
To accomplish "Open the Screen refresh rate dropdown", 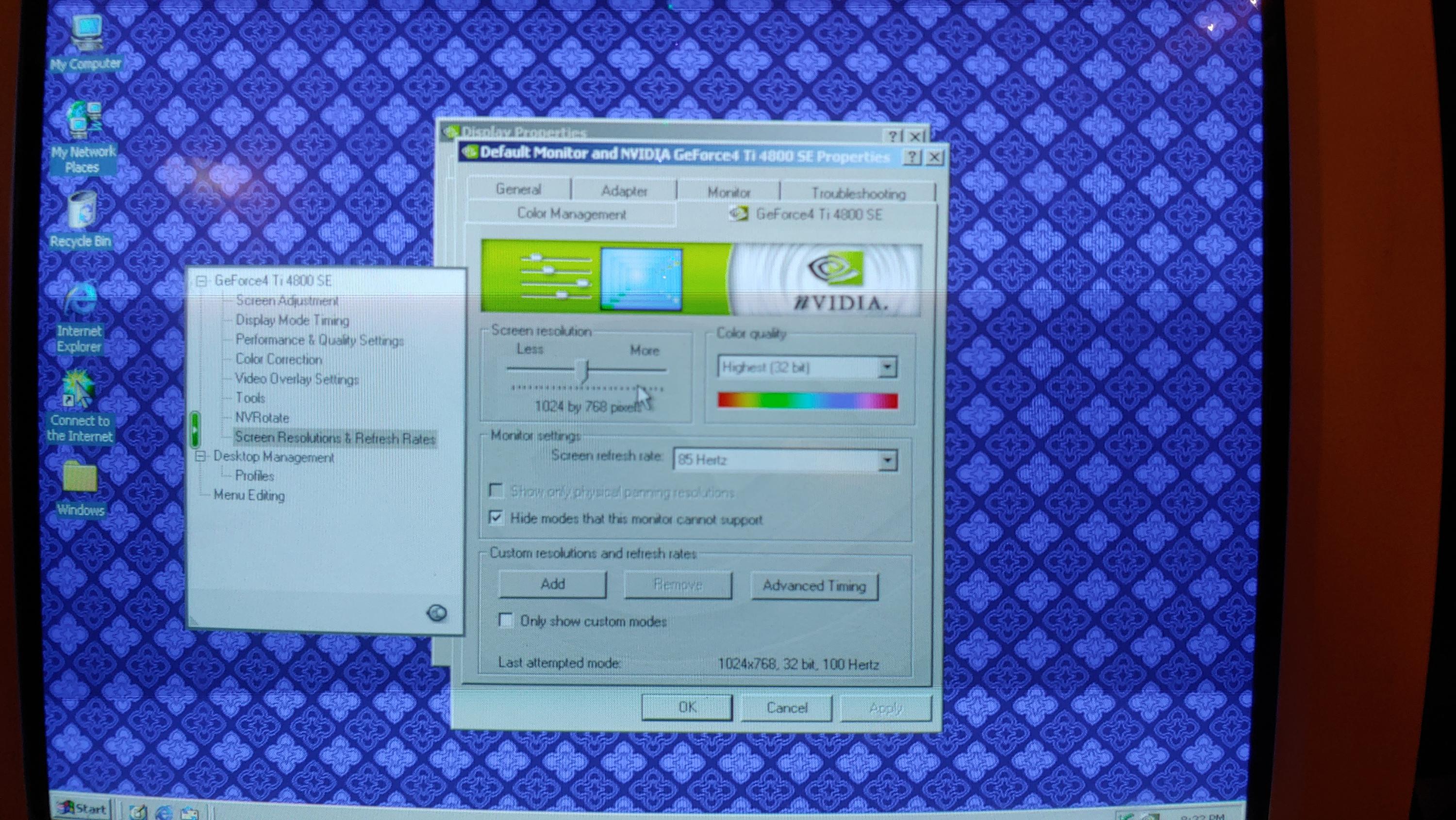I will 887,460.
